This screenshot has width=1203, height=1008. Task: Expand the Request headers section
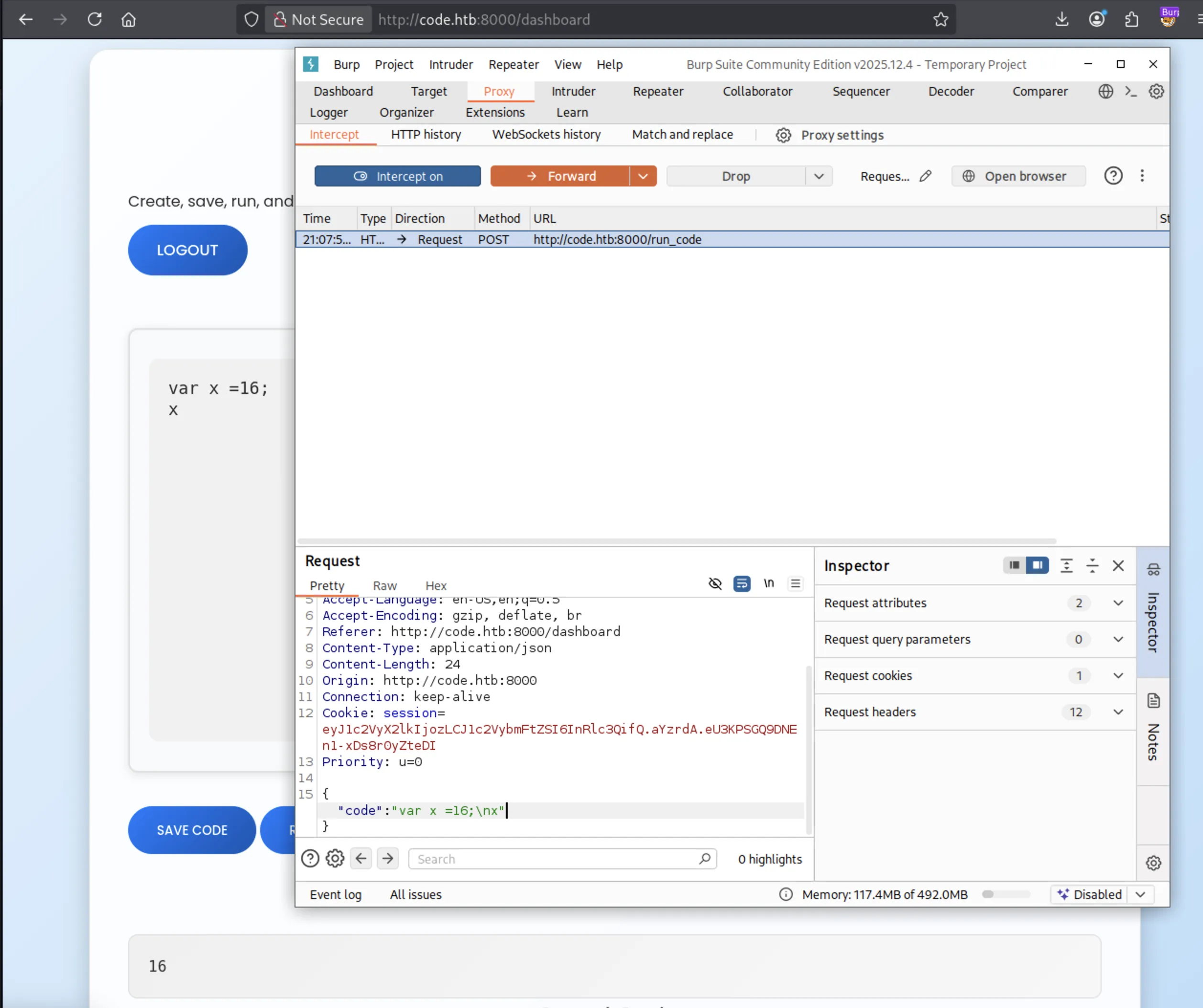1117,712
